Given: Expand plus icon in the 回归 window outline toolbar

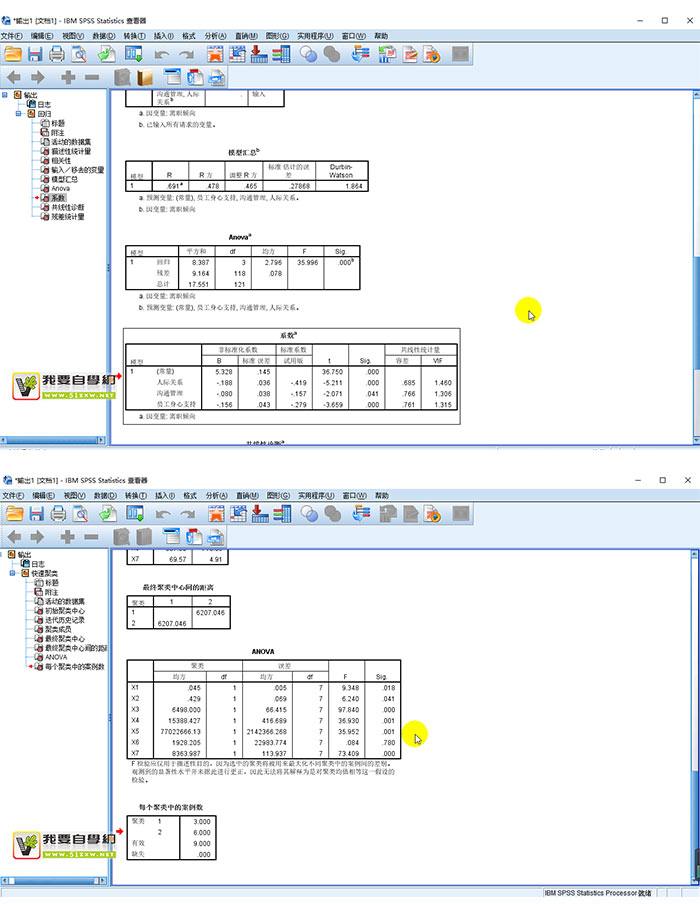Looking at the screenshot, I should click(68, 77).
